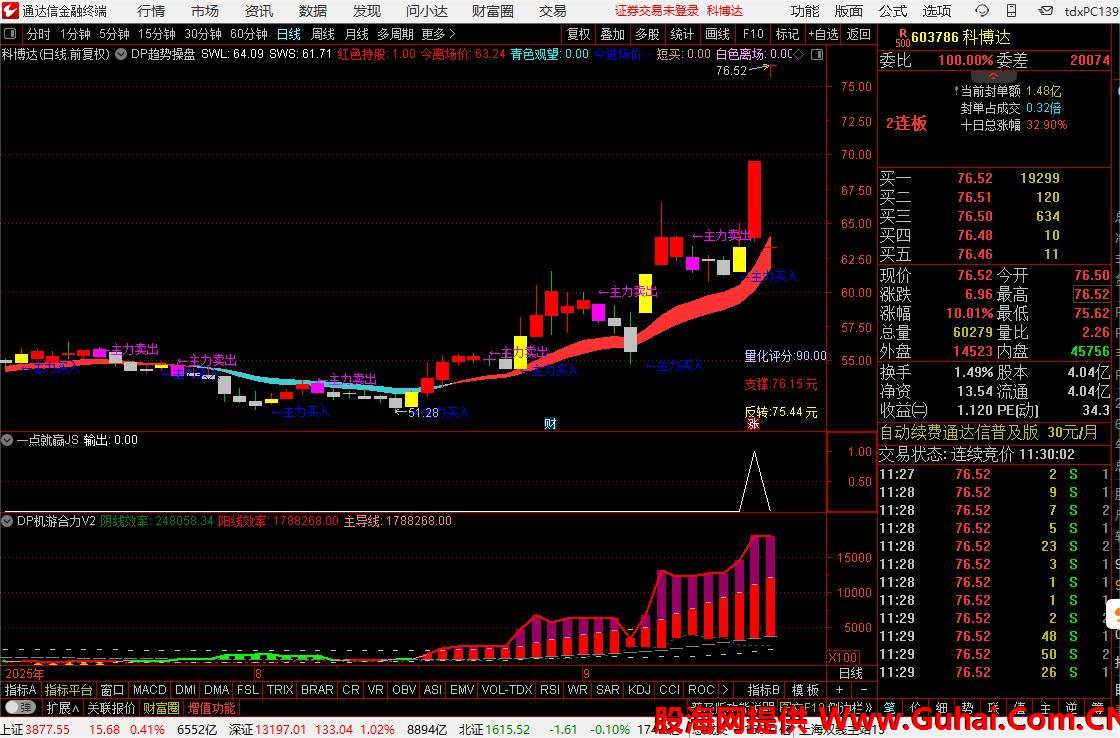Select the BRAR indicator tab
Screen dimensions: 1120x738
click(x=317, y=690)
